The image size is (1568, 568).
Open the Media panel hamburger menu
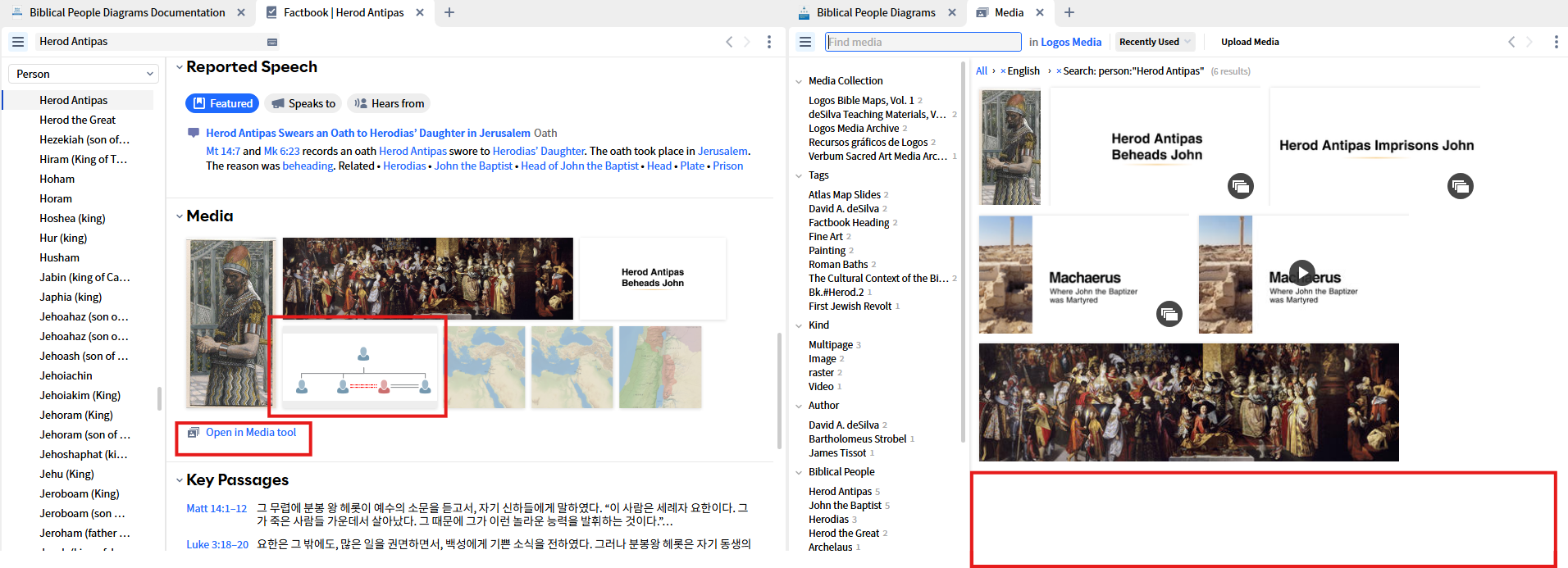pyautogui.click(x=805, y=42)
